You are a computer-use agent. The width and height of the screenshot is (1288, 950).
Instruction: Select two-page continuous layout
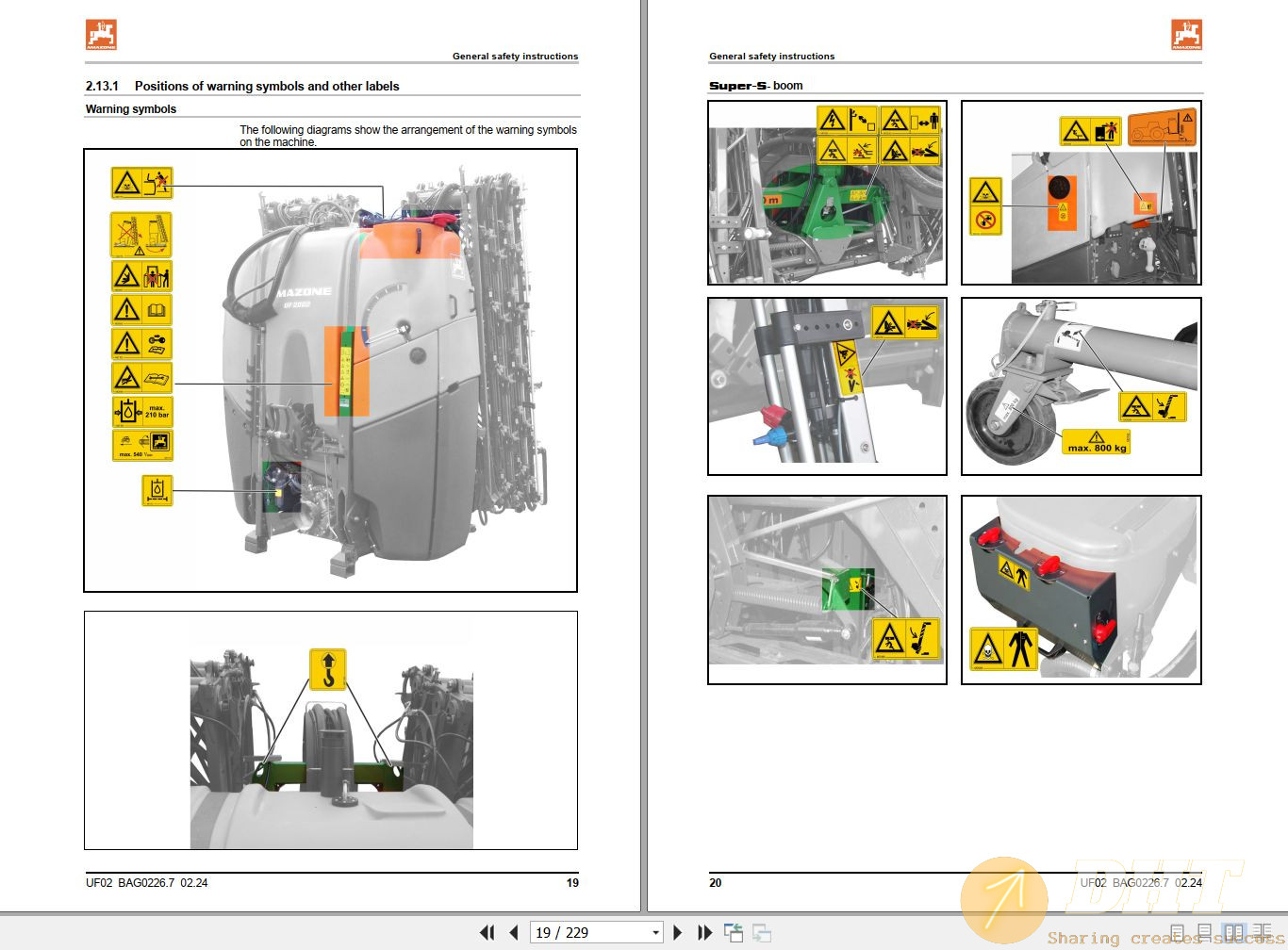coord(1262,933)
